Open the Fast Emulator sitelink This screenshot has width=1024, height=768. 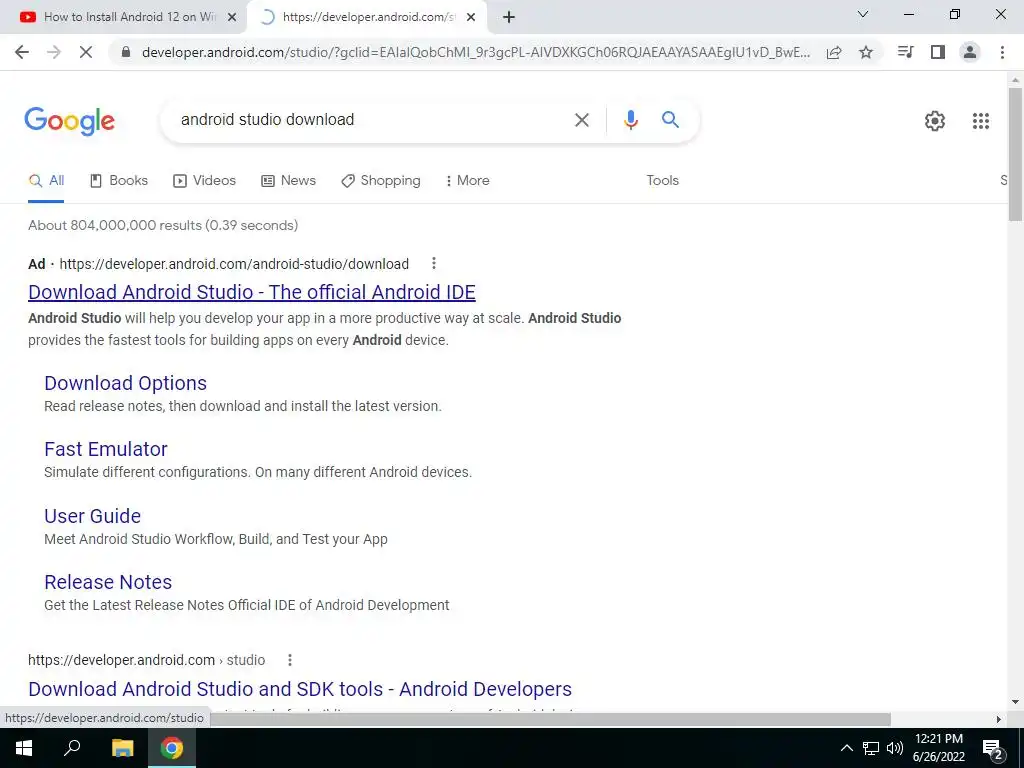pyautogui.click(x=106, y=449)
